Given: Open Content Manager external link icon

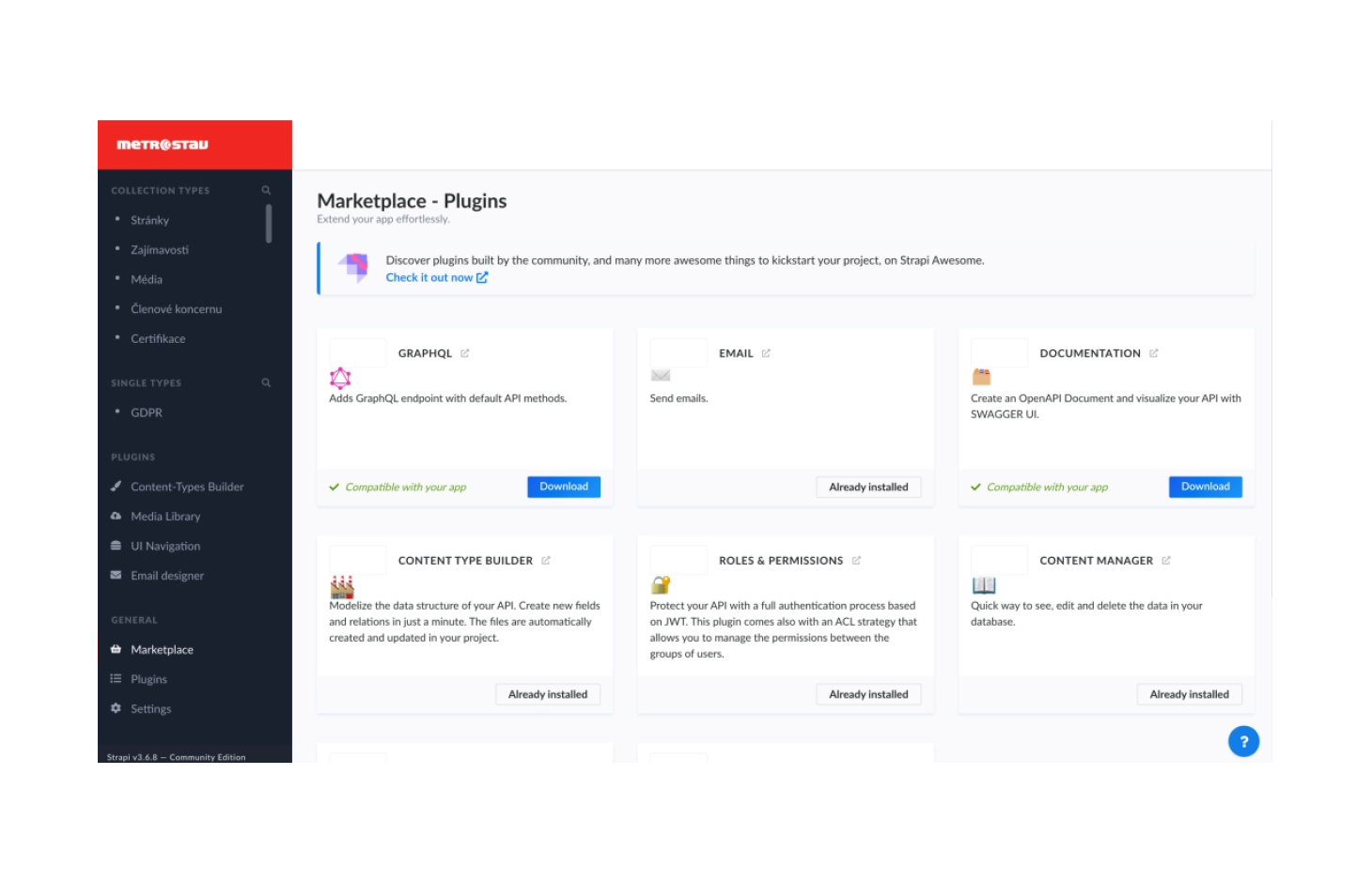Looking at the screenshot, I should coord(1166,561).
